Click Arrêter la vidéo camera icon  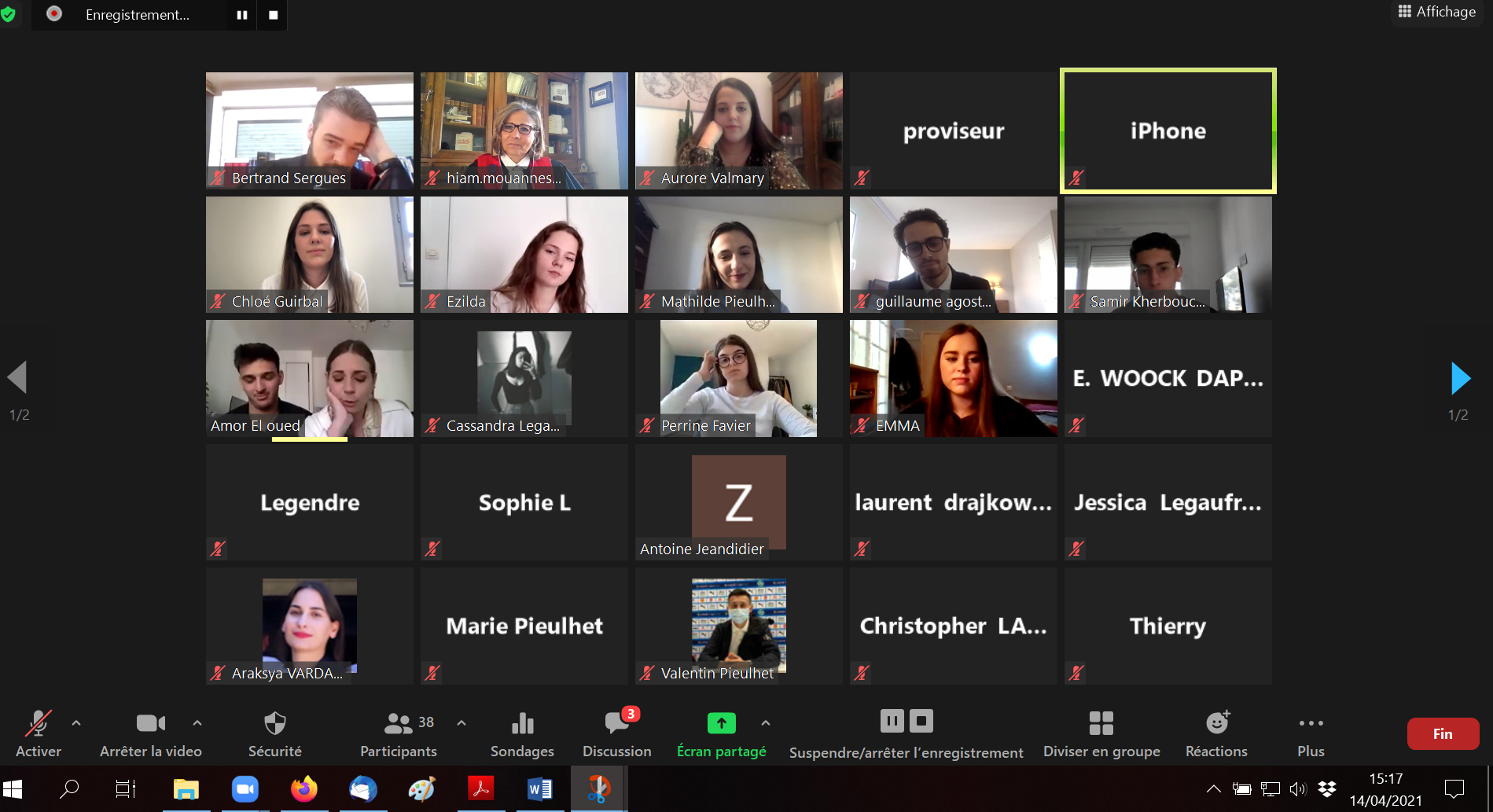151,723
